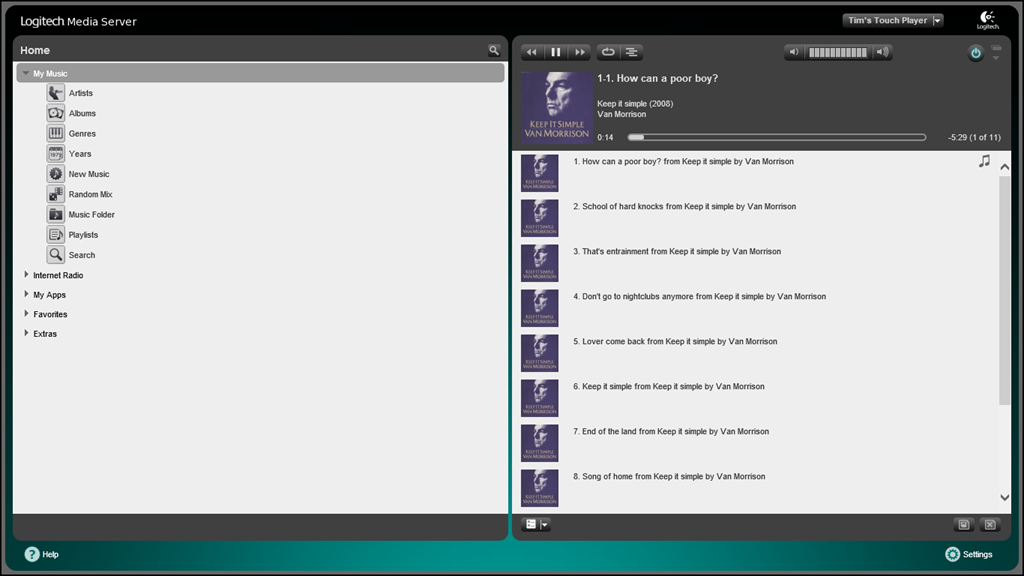Expand the Internet Radio section
The image size is (1024, 576).
click(x=26, y=275)
